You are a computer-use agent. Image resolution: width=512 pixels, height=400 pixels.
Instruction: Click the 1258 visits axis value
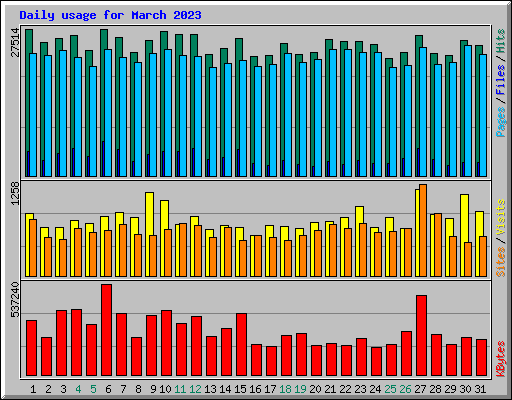[x=15, y=193]
